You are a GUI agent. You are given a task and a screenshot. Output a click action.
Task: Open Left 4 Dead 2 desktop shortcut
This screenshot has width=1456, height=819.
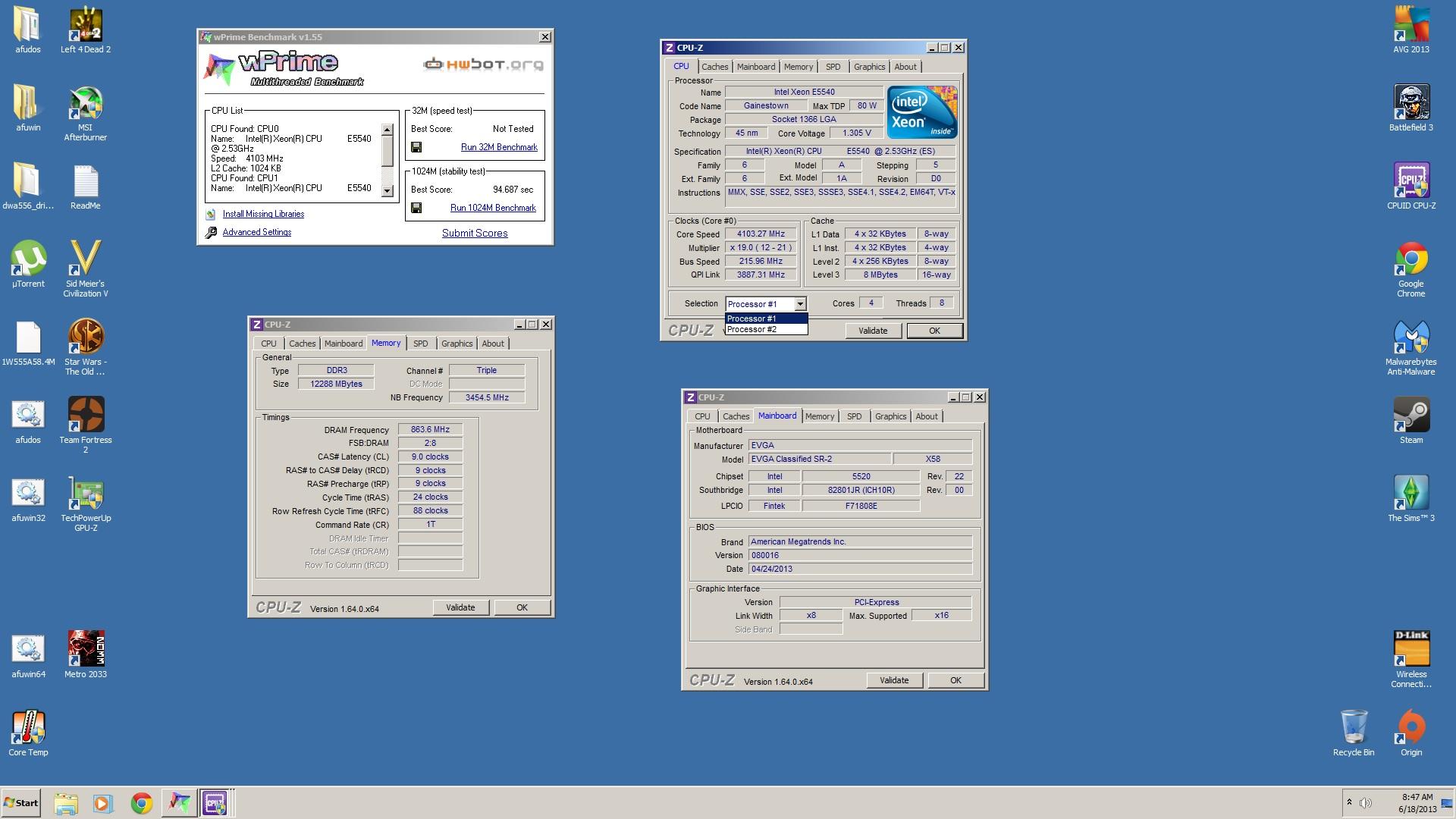click(x=86, y=31)
